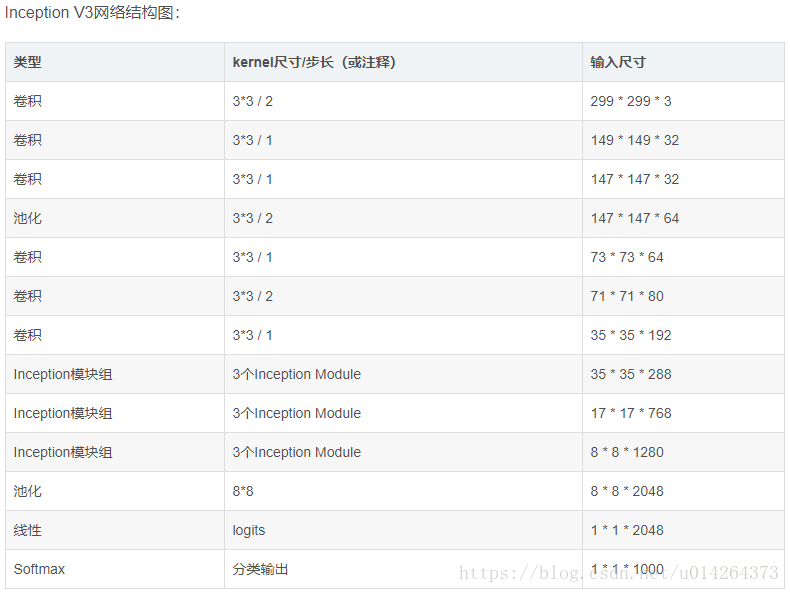Screen dimensions: 790x593
Task: Click '卷积' in the 147 * 147 * 32 row
Action: (x=27, y=179)
